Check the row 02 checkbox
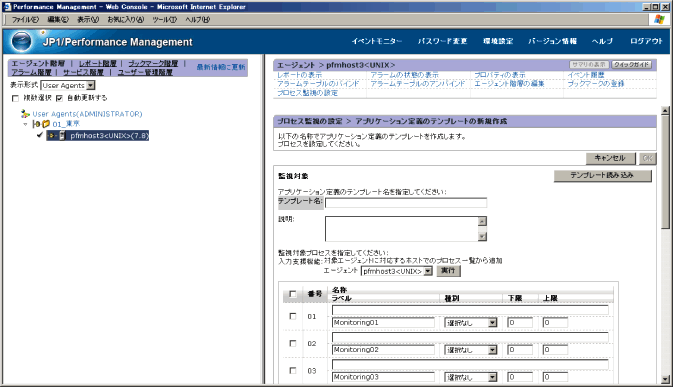 point(293,343)
